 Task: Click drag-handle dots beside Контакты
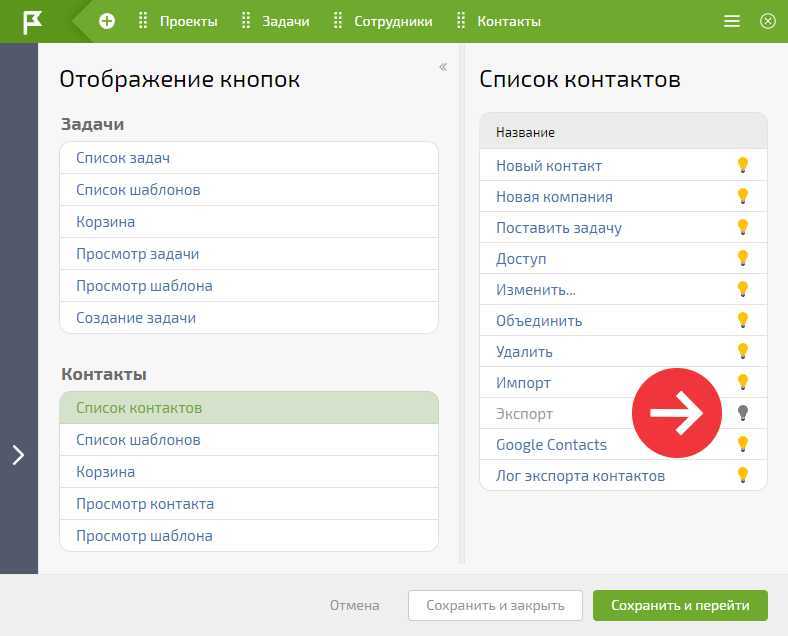coord(461,21)
